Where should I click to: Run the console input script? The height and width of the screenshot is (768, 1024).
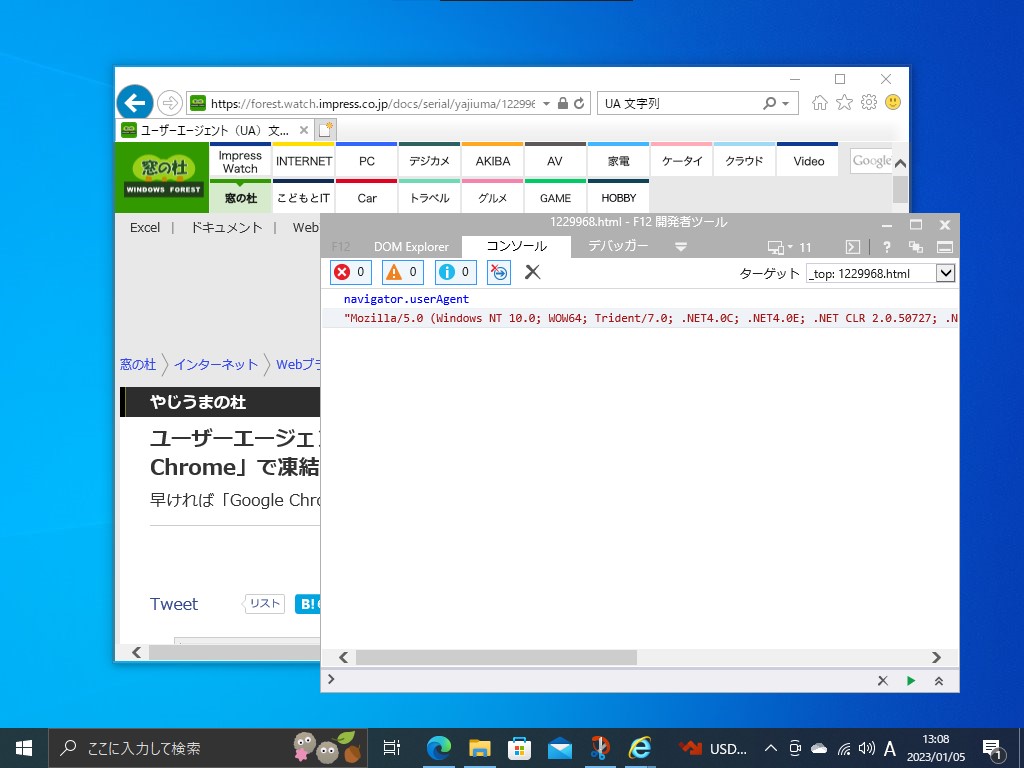tap(910, 680)
